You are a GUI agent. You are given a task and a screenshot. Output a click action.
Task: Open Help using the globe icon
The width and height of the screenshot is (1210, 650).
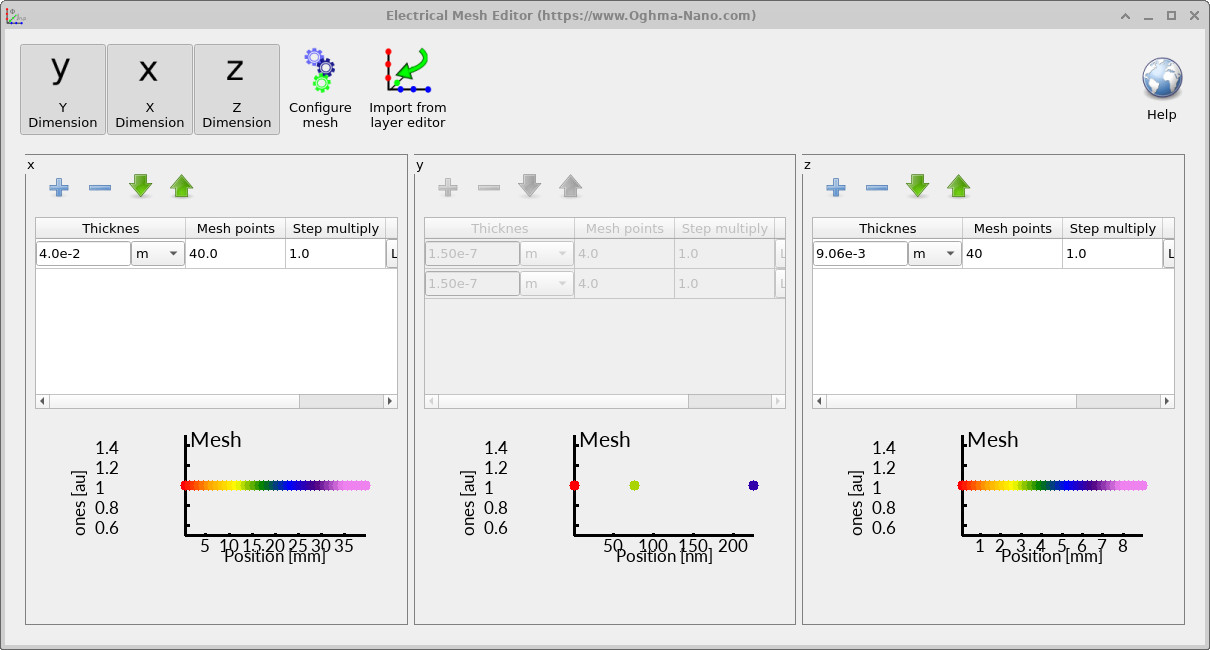[x=1161, y=80]
